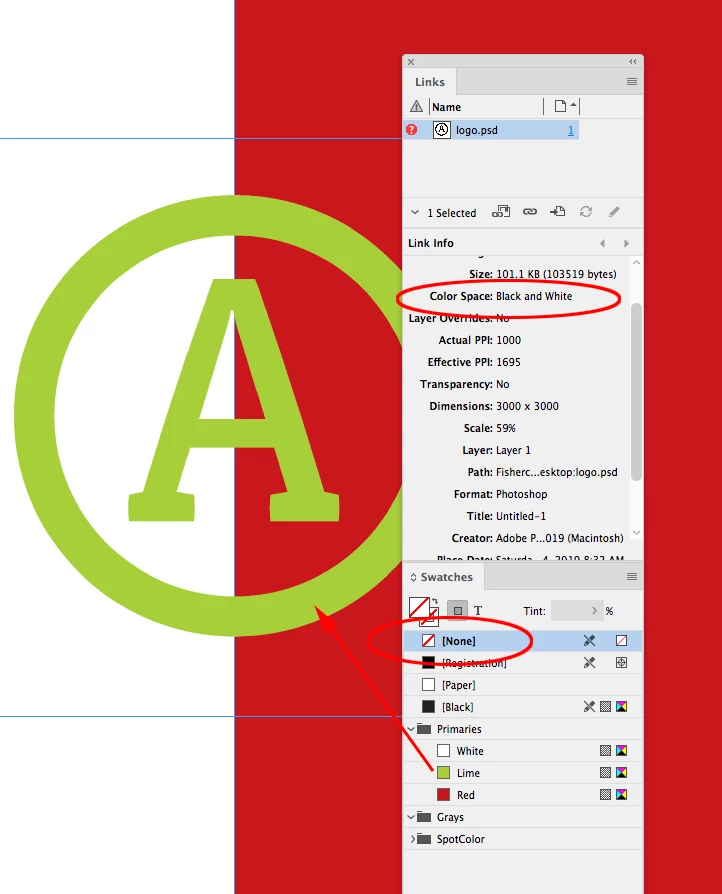Click the registration target icon

tap(622, 663)
